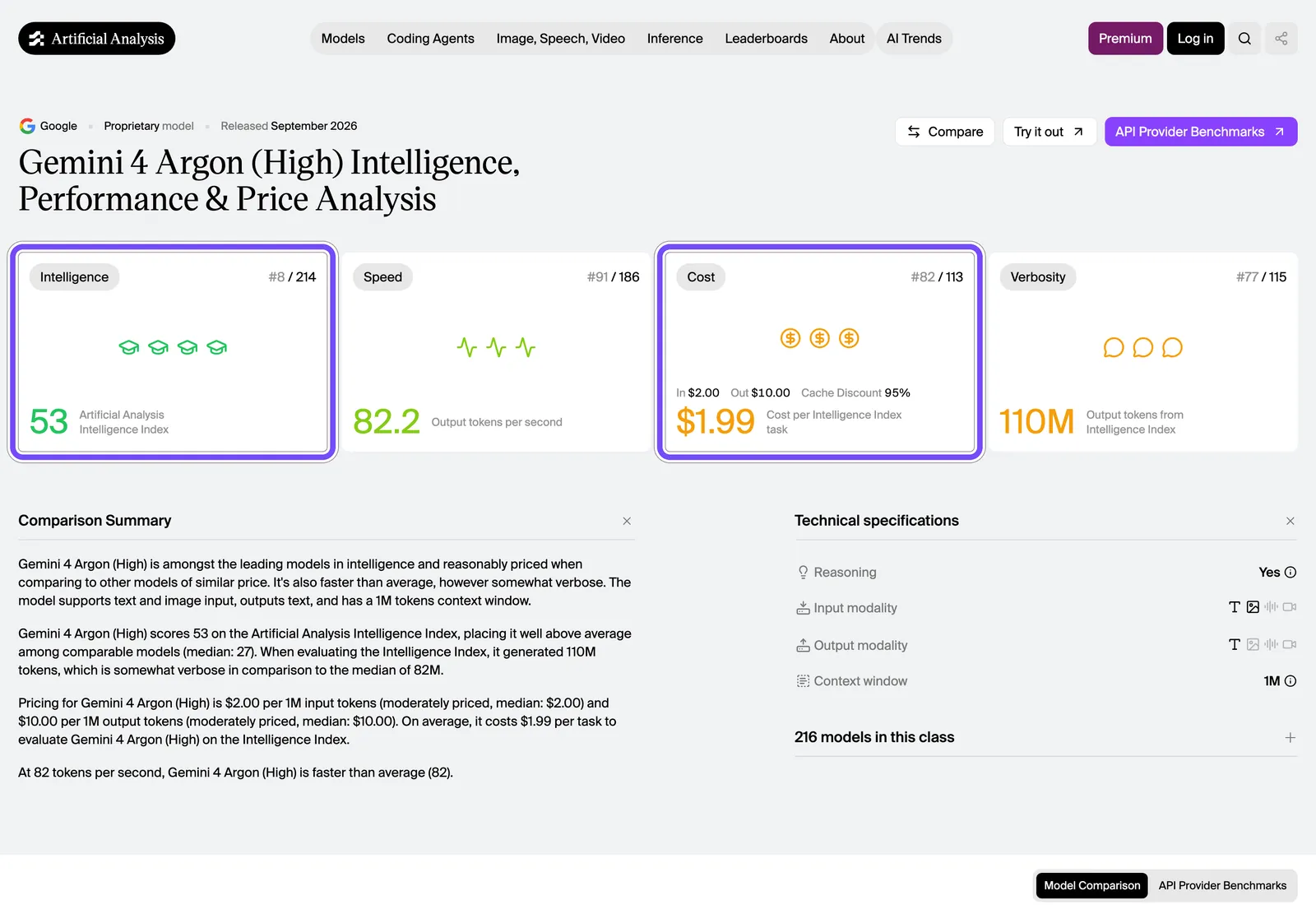Click the dollar coin icons in Cost card
1316x914 pixels.
coord(819,338)
